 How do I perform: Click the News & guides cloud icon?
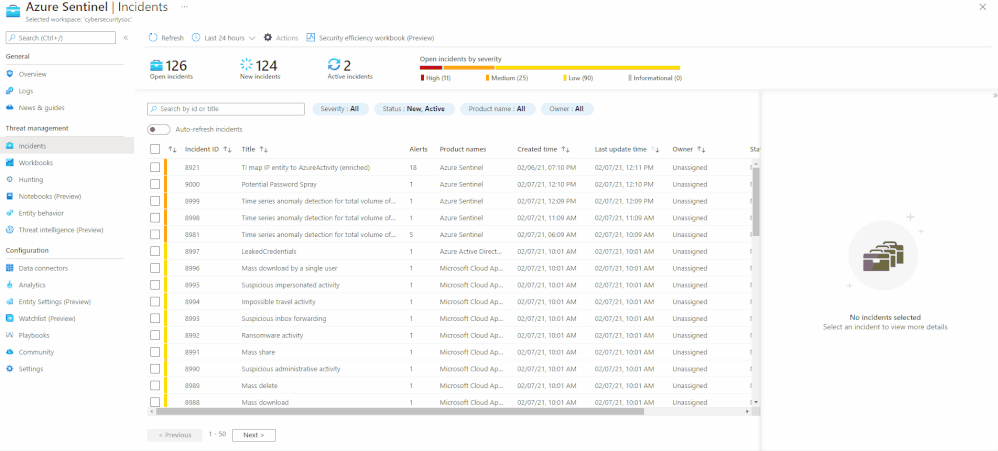(10, 108)
